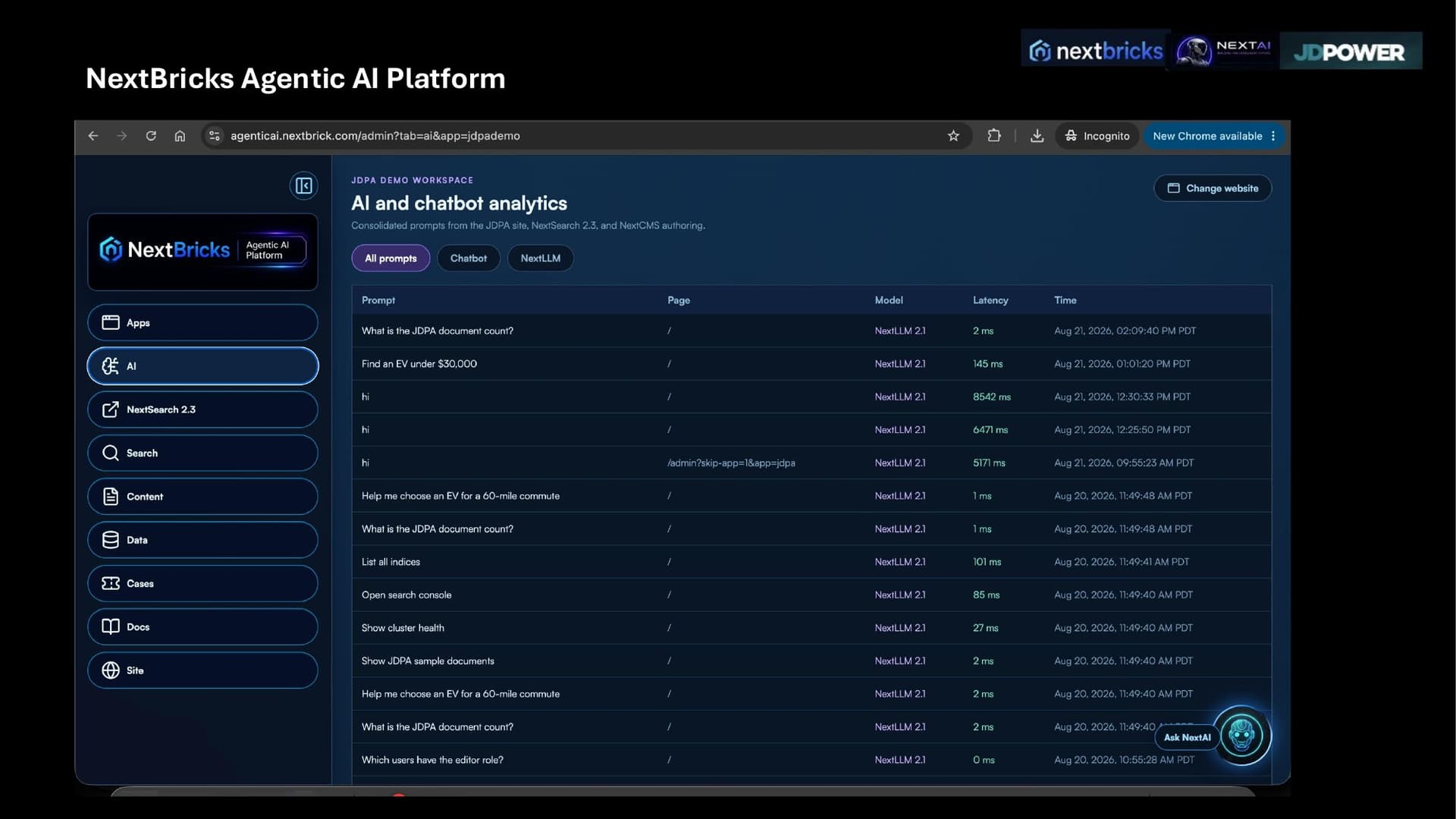The width and height of the screenshot is (1456, 819).
Task: Click the Data database icon
Action: [x=111, y=540]
